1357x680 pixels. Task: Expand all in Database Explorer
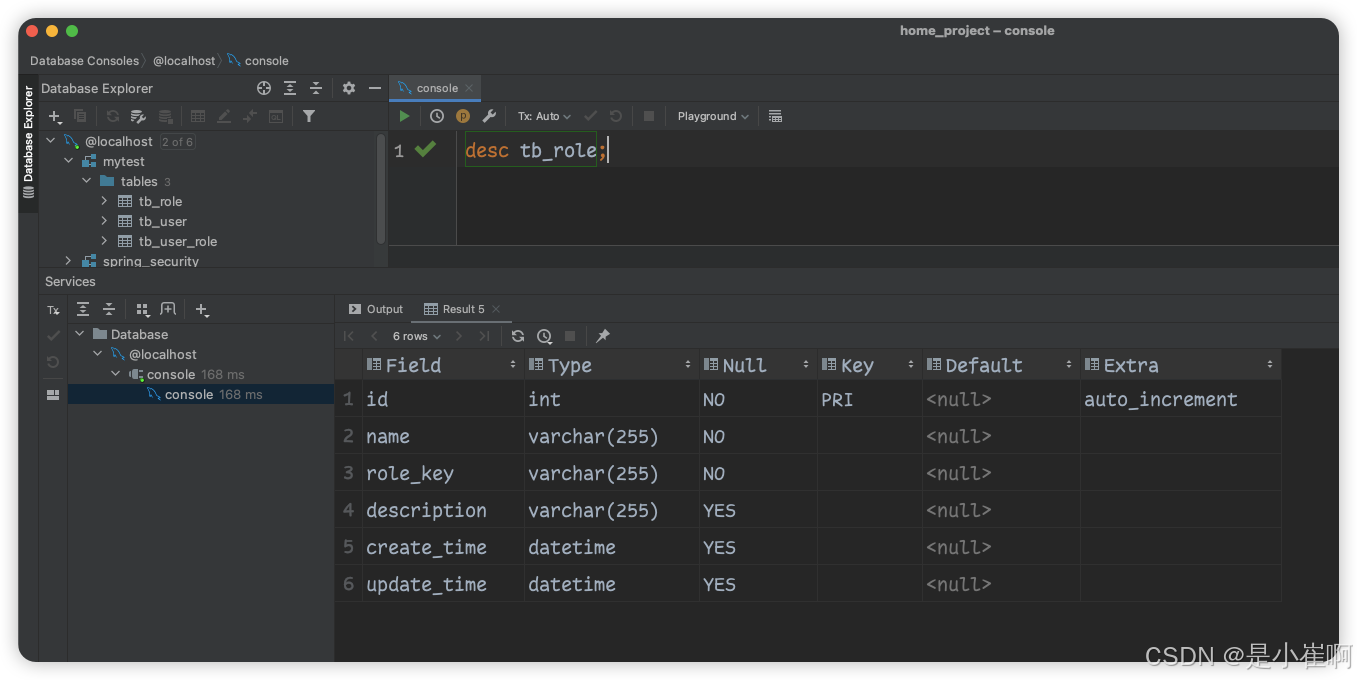(290, 88)
